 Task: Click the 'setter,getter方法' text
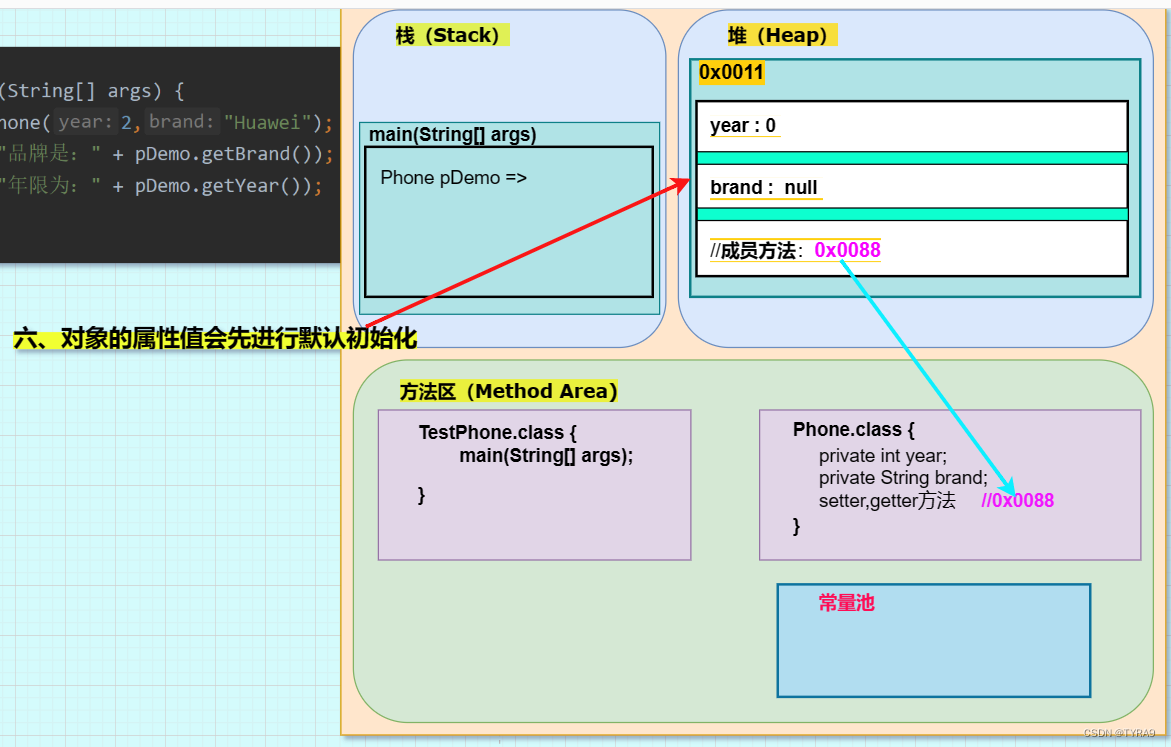(x=887, y=500)
